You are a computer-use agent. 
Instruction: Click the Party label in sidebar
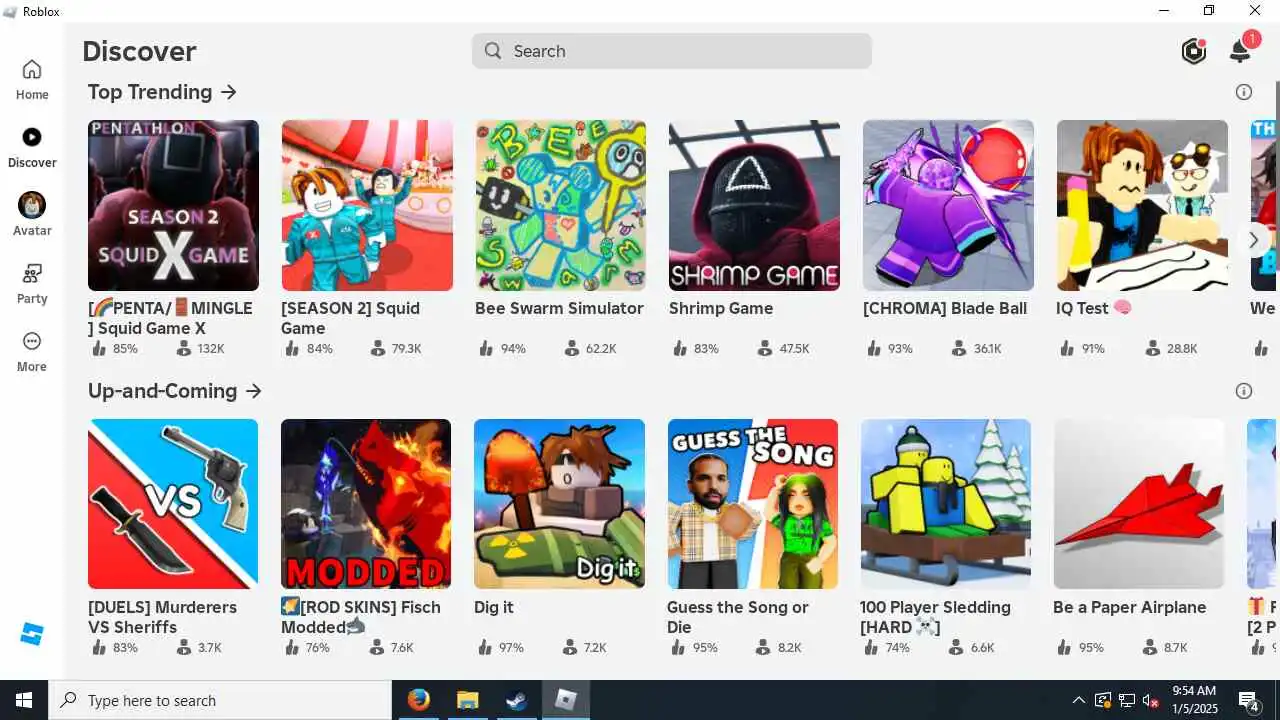[32, 299]
